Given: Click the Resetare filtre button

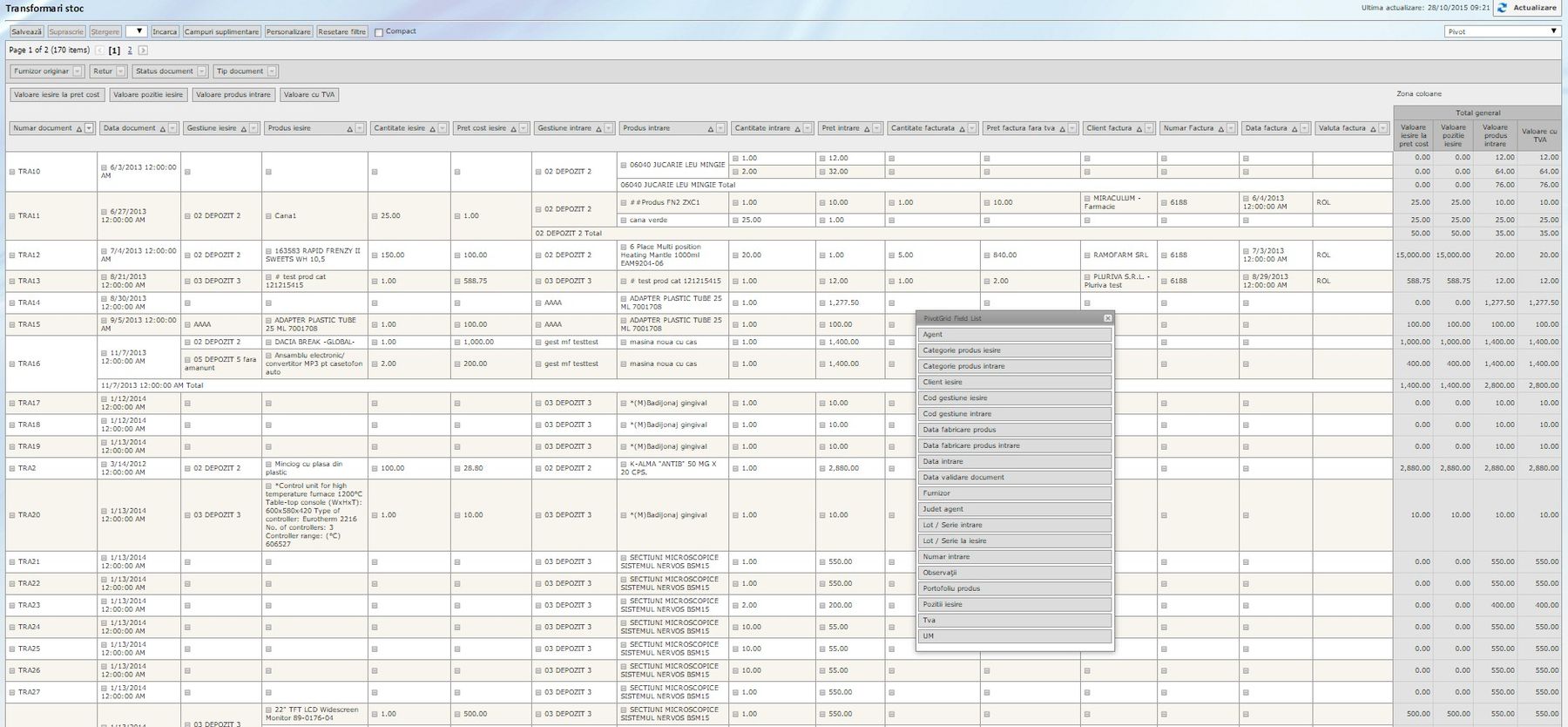Looking at the screenshot, I should click(341, 31).
